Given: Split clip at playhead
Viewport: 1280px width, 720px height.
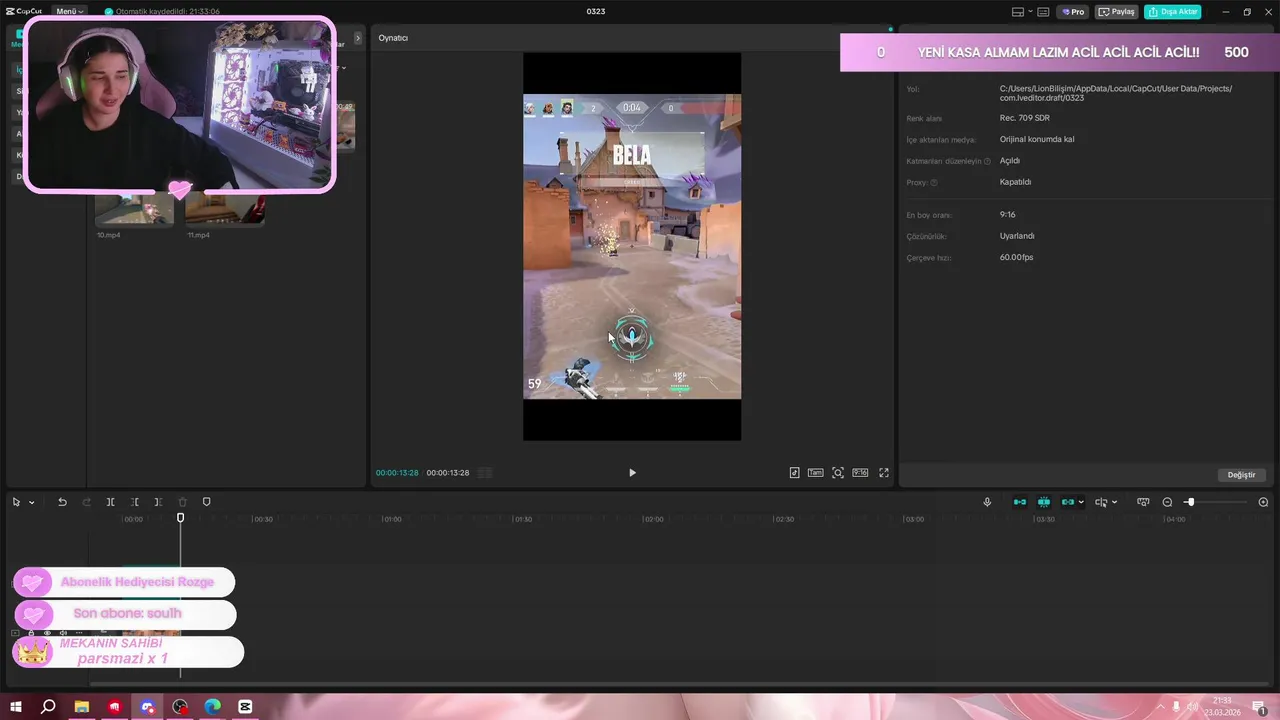Looking at the screenshot, I should [110, 502].
